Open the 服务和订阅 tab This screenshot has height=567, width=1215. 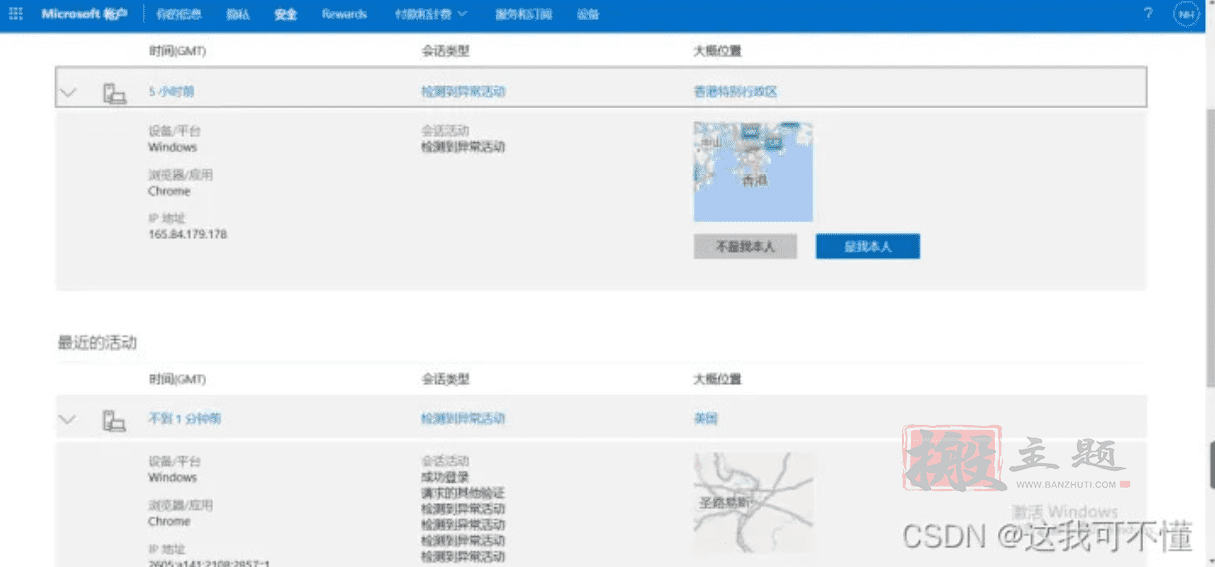523,14
